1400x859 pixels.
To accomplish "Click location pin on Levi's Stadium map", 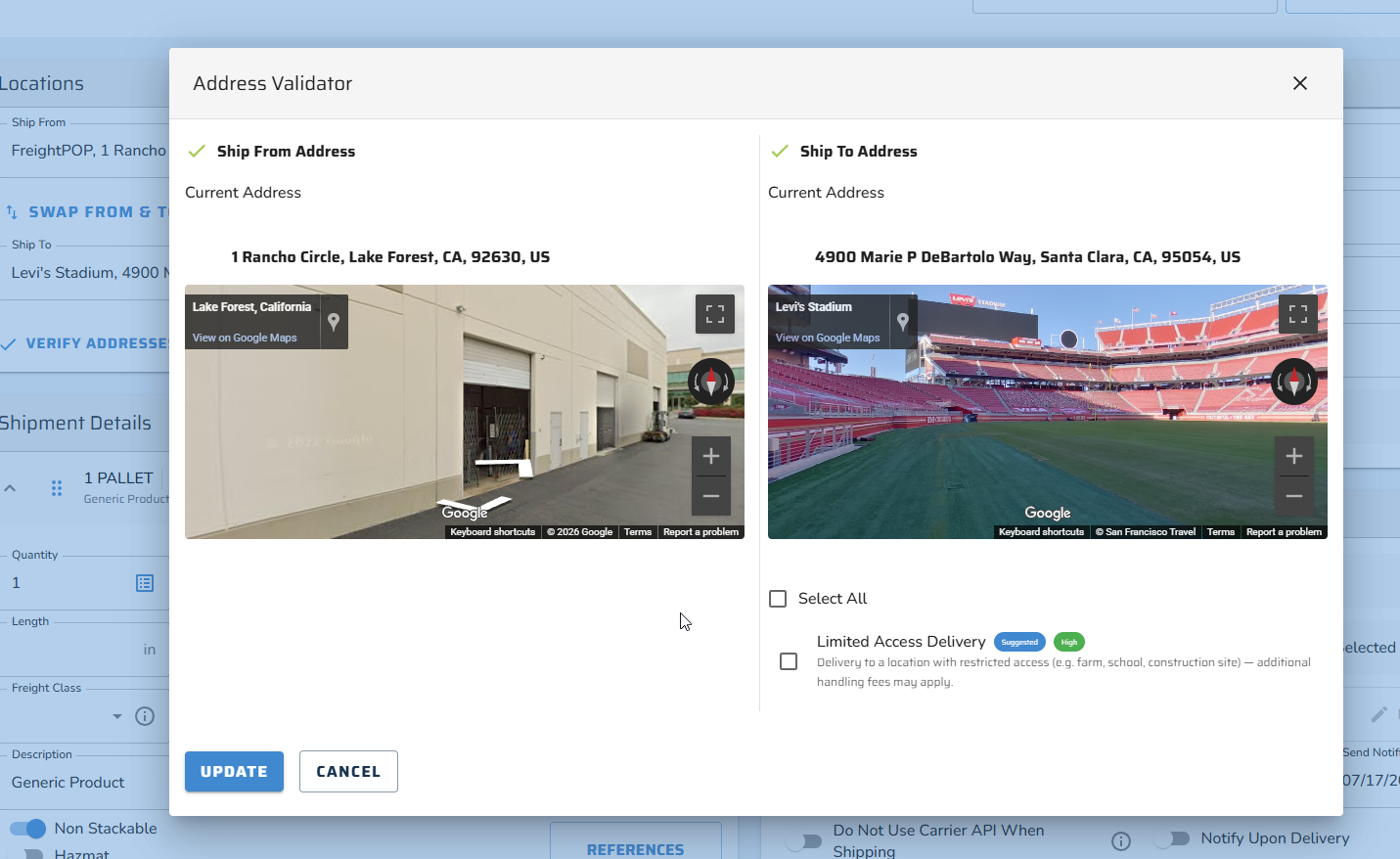I will (903, 321).
